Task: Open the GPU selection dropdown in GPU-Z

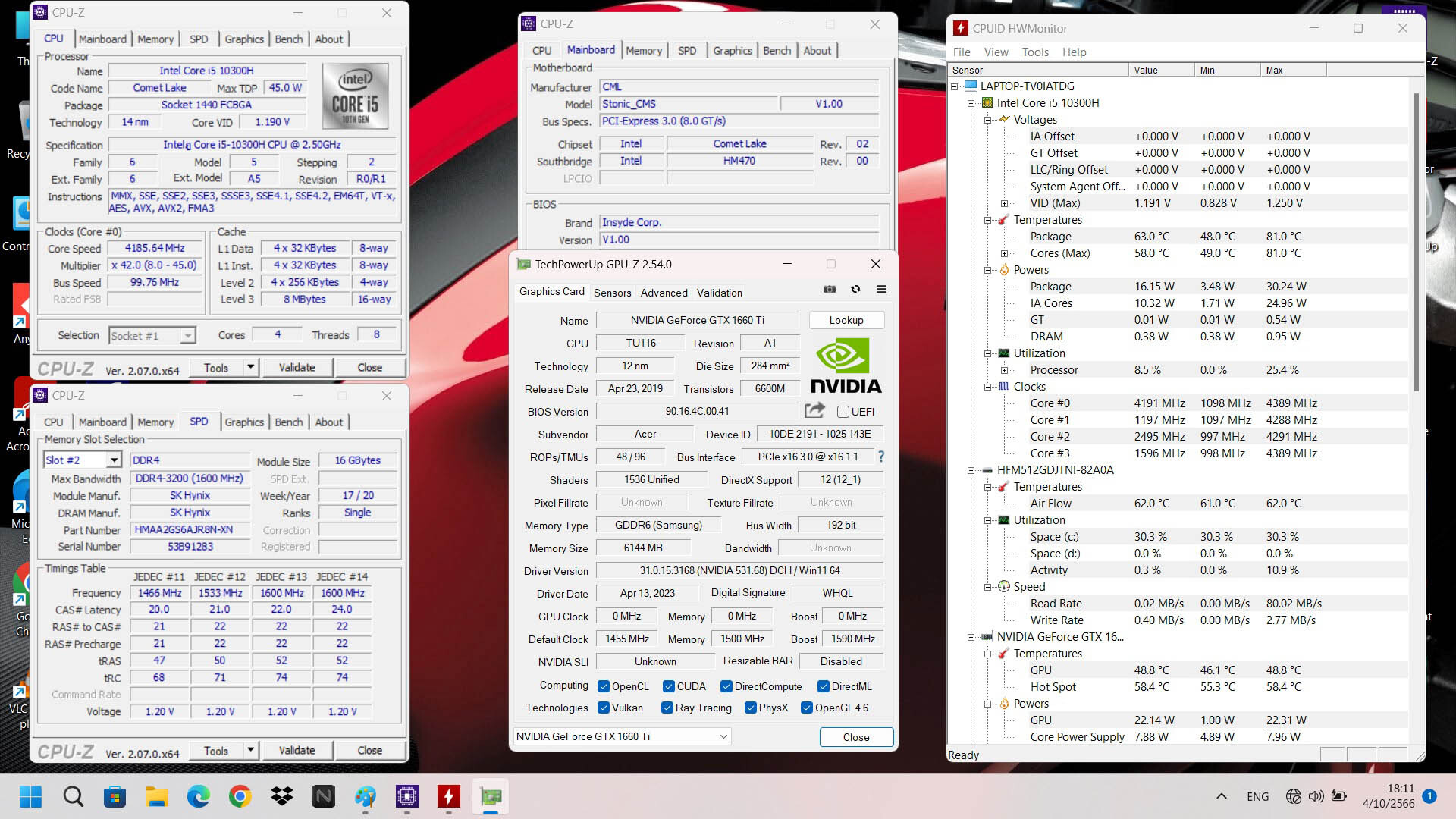Action: 622,736
